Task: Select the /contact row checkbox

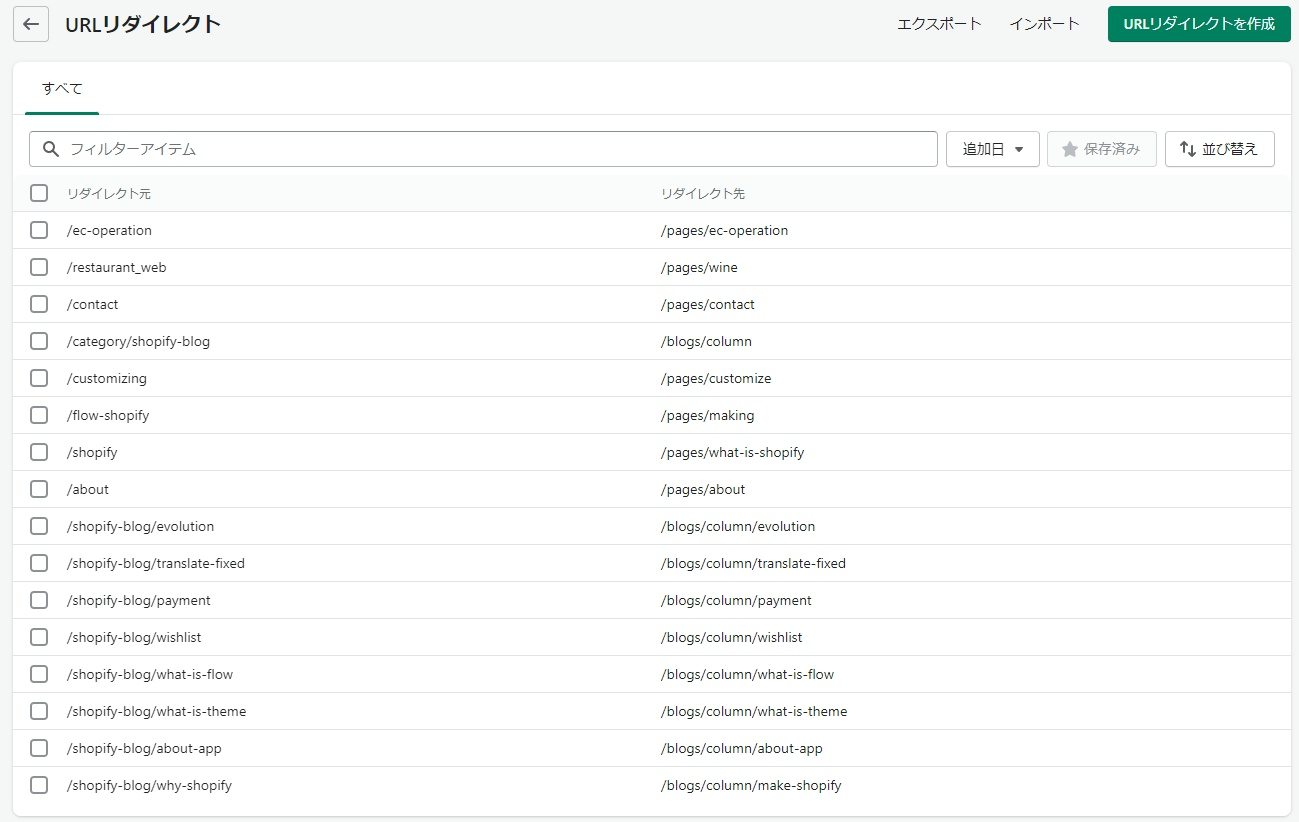Action: (39, 304)
